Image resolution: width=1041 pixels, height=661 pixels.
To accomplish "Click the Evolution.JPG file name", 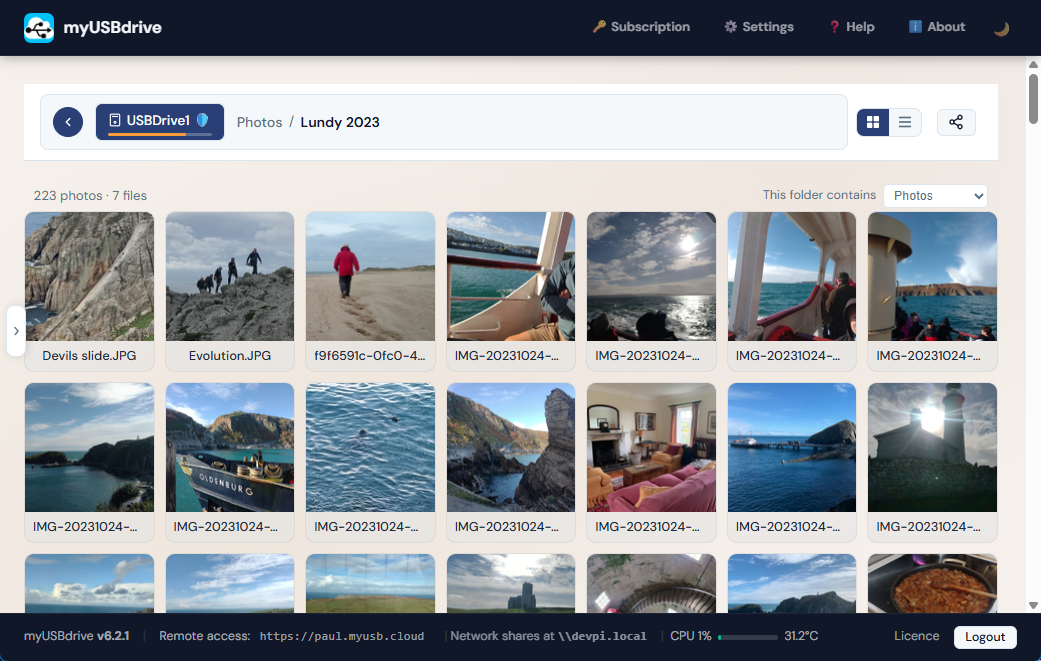I will pyautogui.click(x=230, y=356).
